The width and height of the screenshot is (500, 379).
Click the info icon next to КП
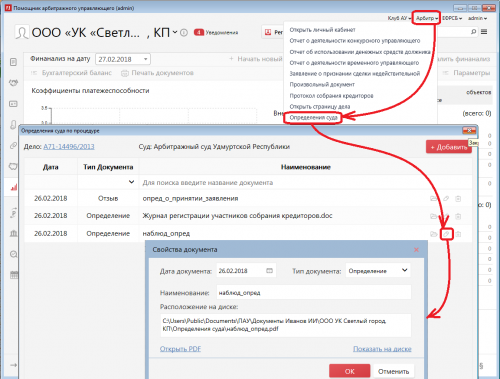tap(184, 33)
